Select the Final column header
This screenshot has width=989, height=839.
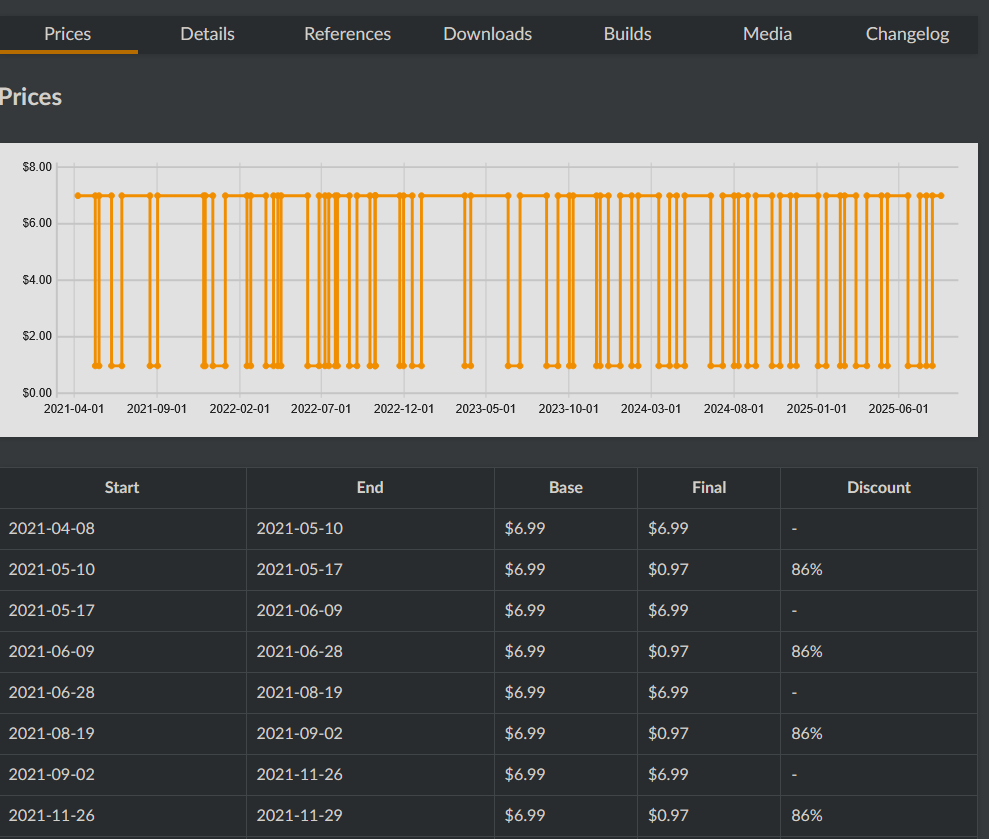pyautogui.click(x=708, y=488)
